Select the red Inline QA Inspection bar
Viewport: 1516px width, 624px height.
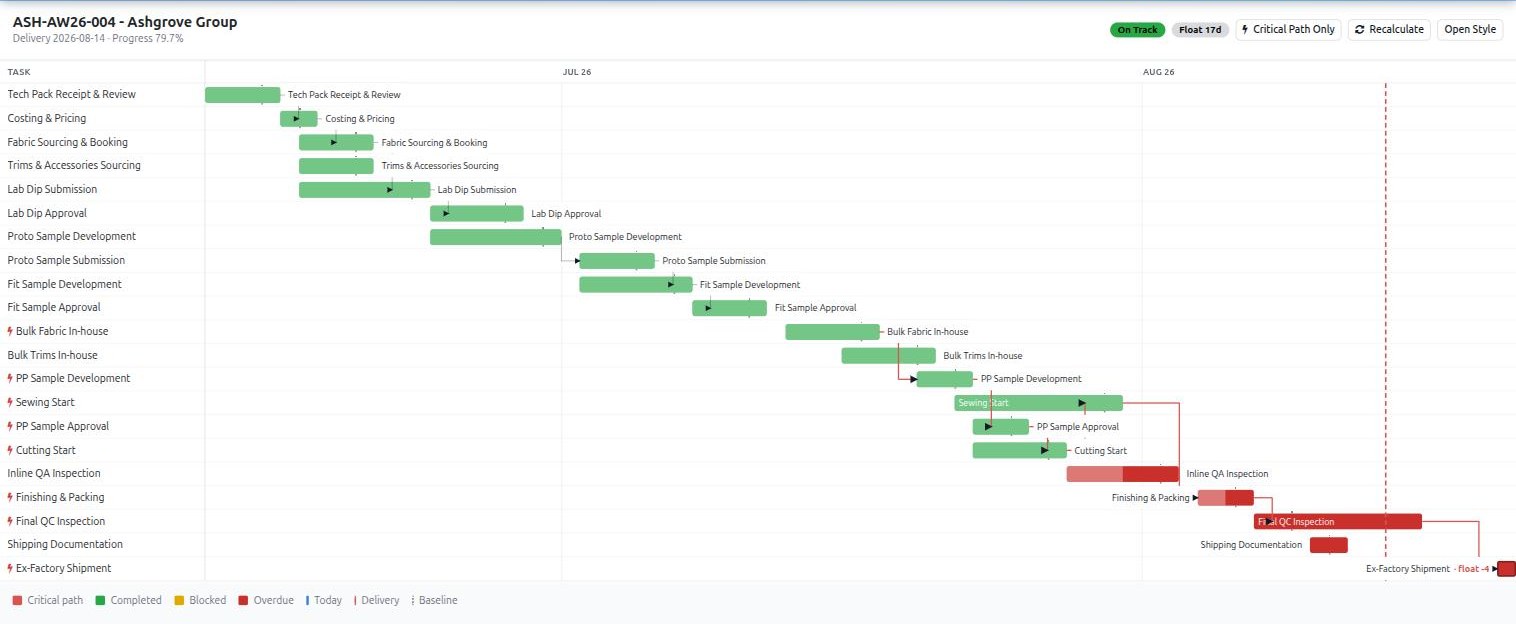click(1123, 474)
